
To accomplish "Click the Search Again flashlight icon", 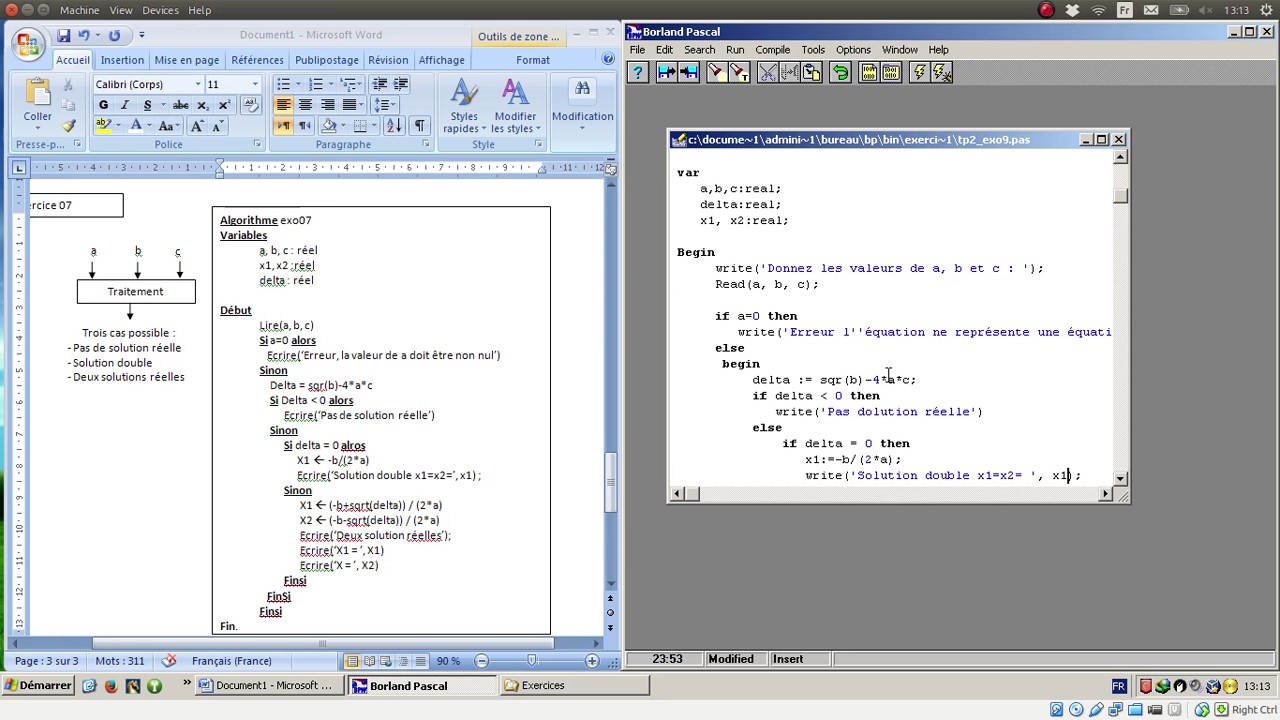I will 739,72.
